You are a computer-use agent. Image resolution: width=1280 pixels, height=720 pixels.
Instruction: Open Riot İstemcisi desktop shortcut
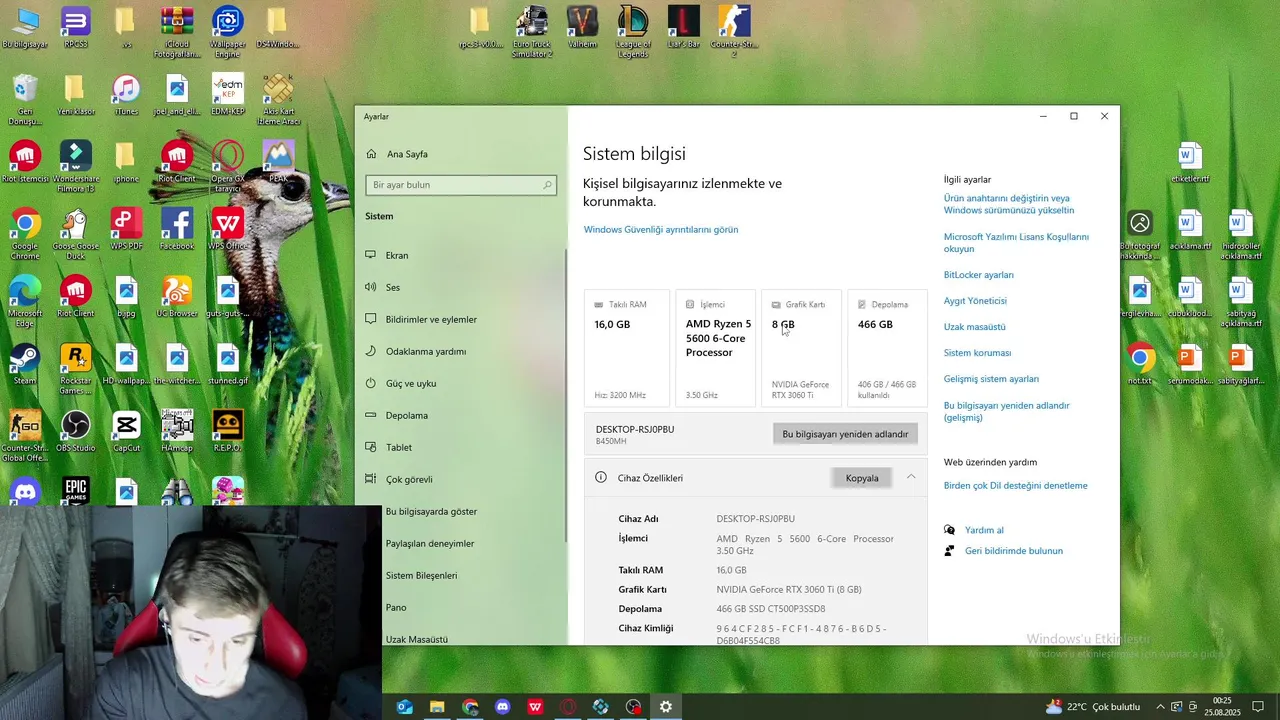click(25, 161)
